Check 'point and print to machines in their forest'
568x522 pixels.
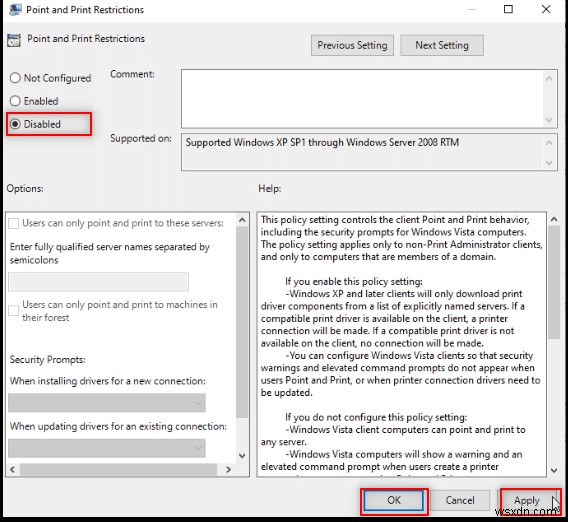click(x=13, y=310)
